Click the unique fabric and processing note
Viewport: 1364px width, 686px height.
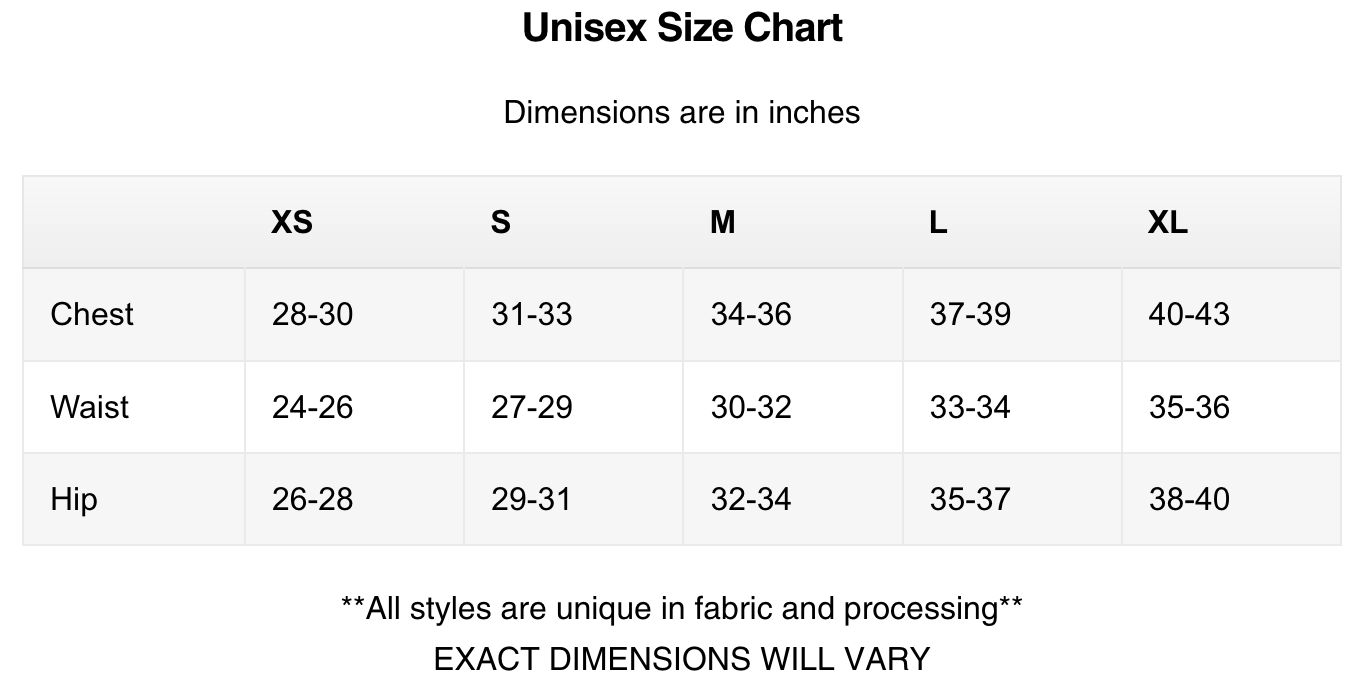[x=682, y=608]
